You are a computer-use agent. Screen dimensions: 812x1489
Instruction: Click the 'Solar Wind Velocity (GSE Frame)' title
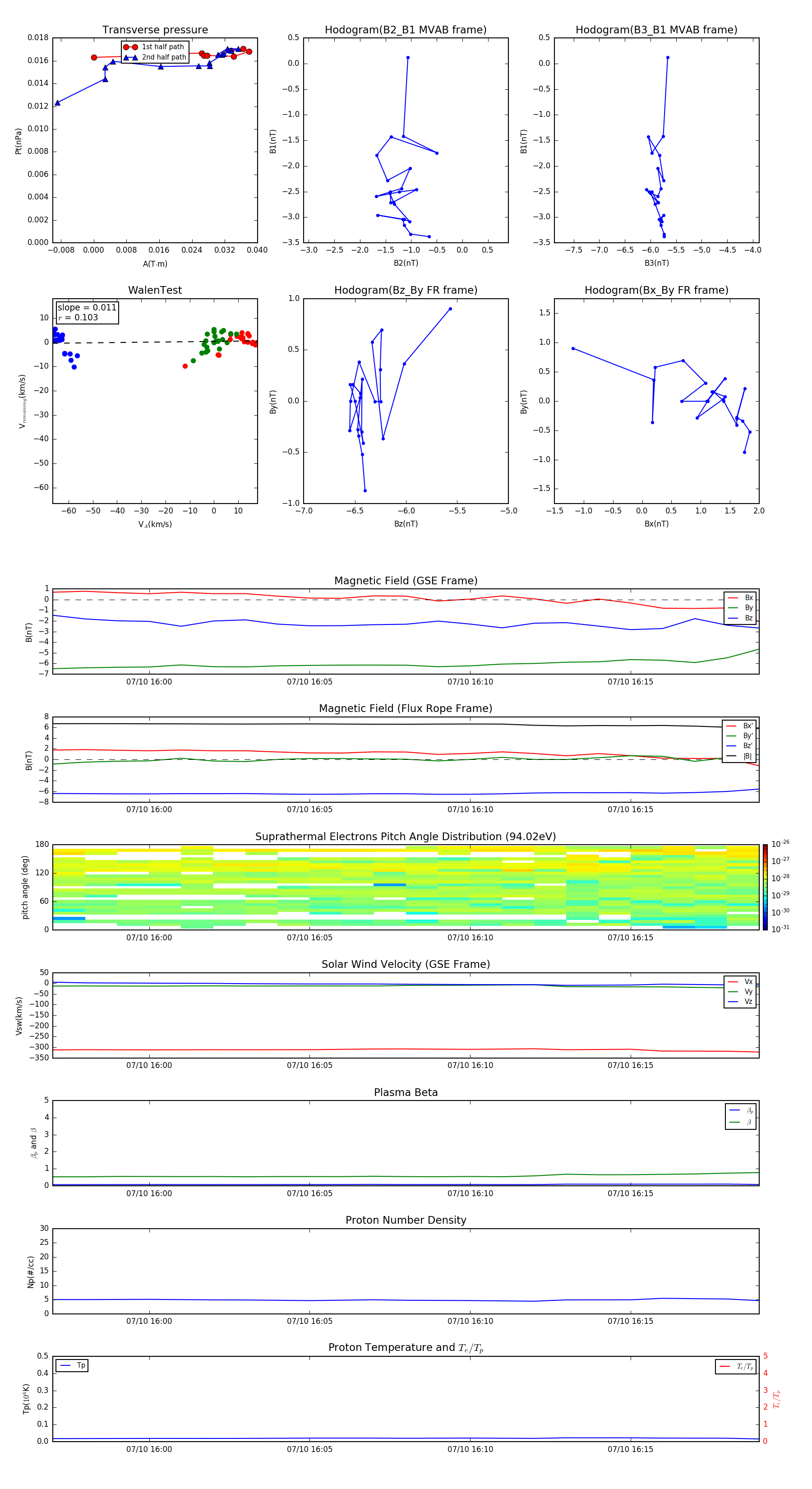(406, 964)
